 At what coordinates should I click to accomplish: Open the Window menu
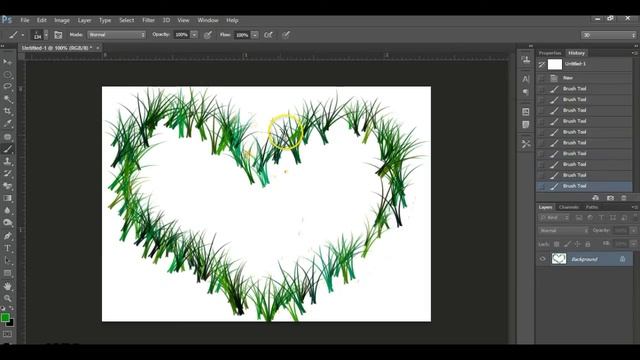pyautogui.click(x=208, y=20)
